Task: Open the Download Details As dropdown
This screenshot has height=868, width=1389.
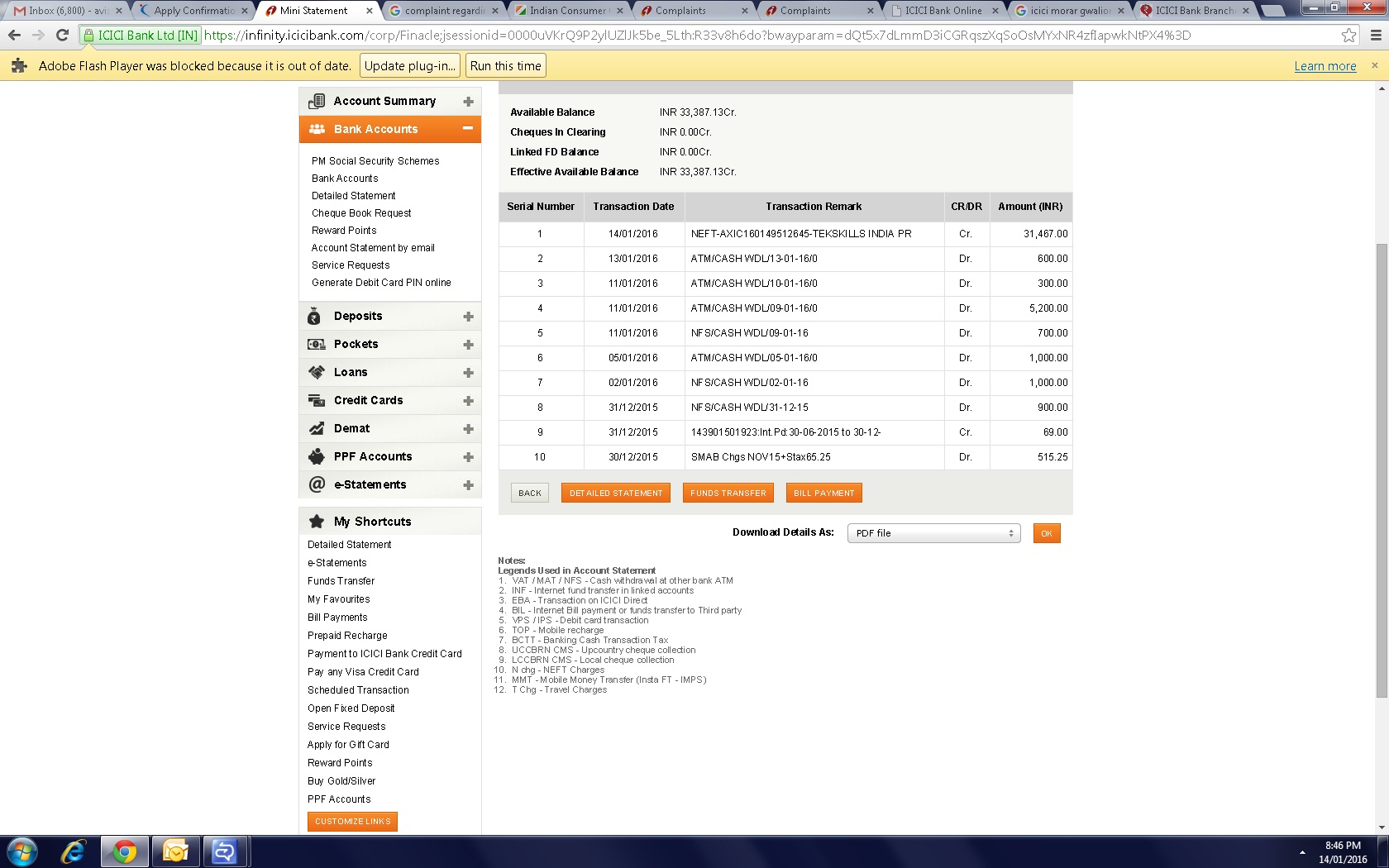Action: (933, 533)
